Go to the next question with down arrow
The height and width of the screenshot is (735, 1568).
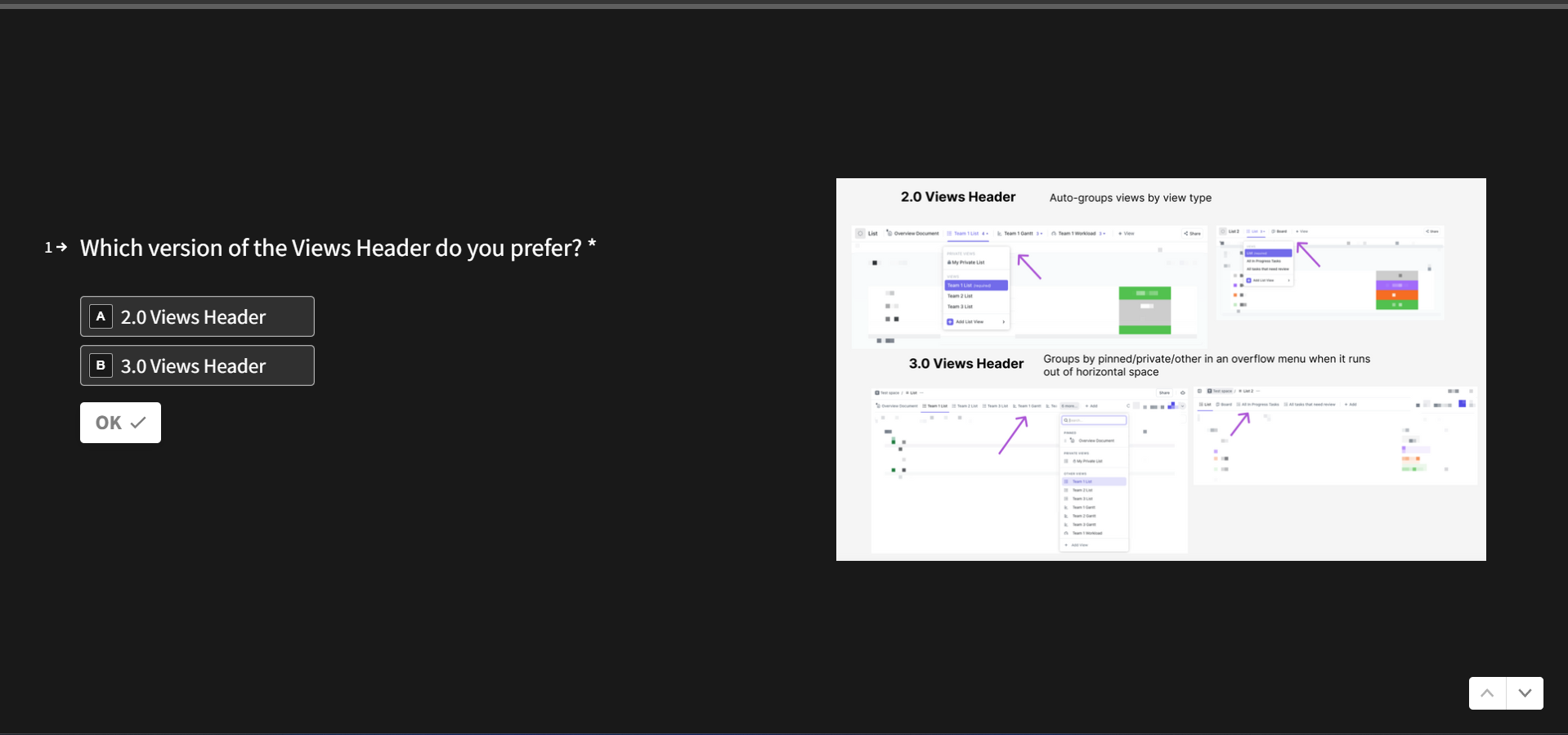coord(1525,693)
